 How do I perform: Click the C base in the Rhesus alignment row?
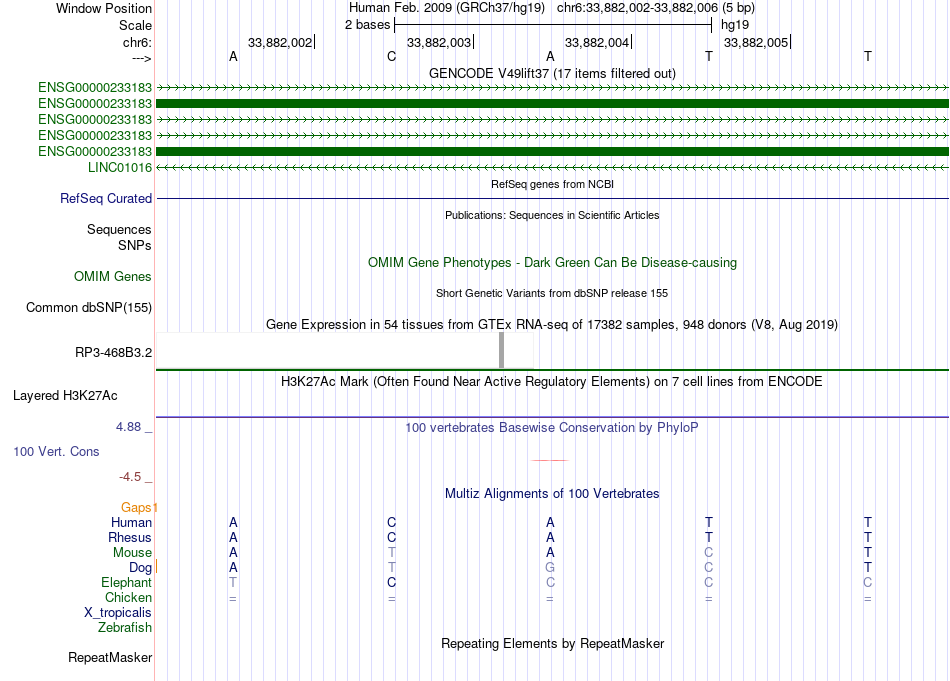pos(391,537)
